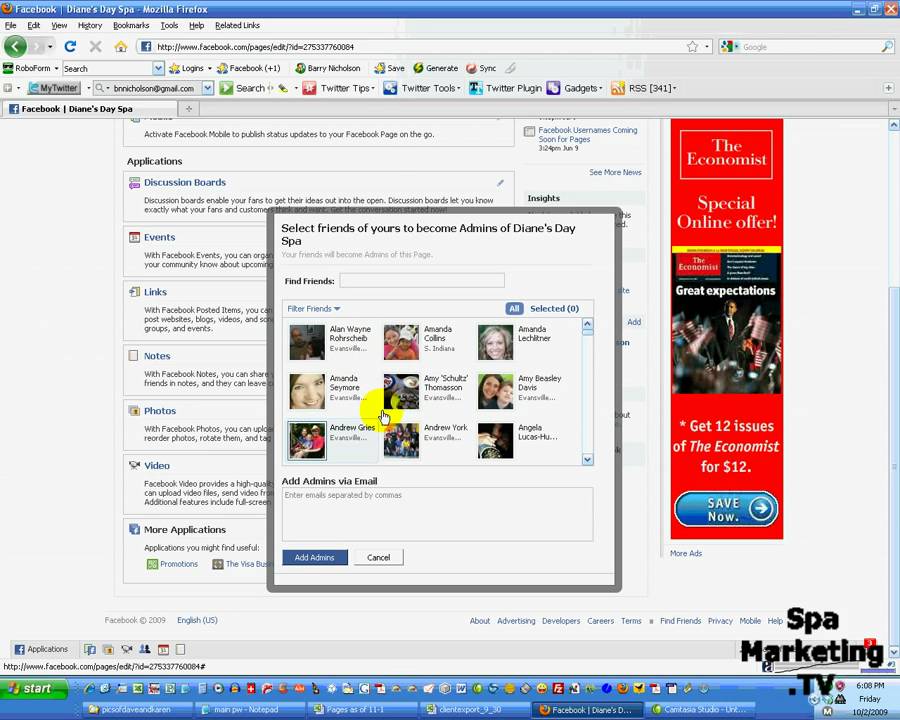Select friend Alan Wayne Rohrscheib thumbnail
The width and height of the screenshot is (900, 720).
point(307,342)
